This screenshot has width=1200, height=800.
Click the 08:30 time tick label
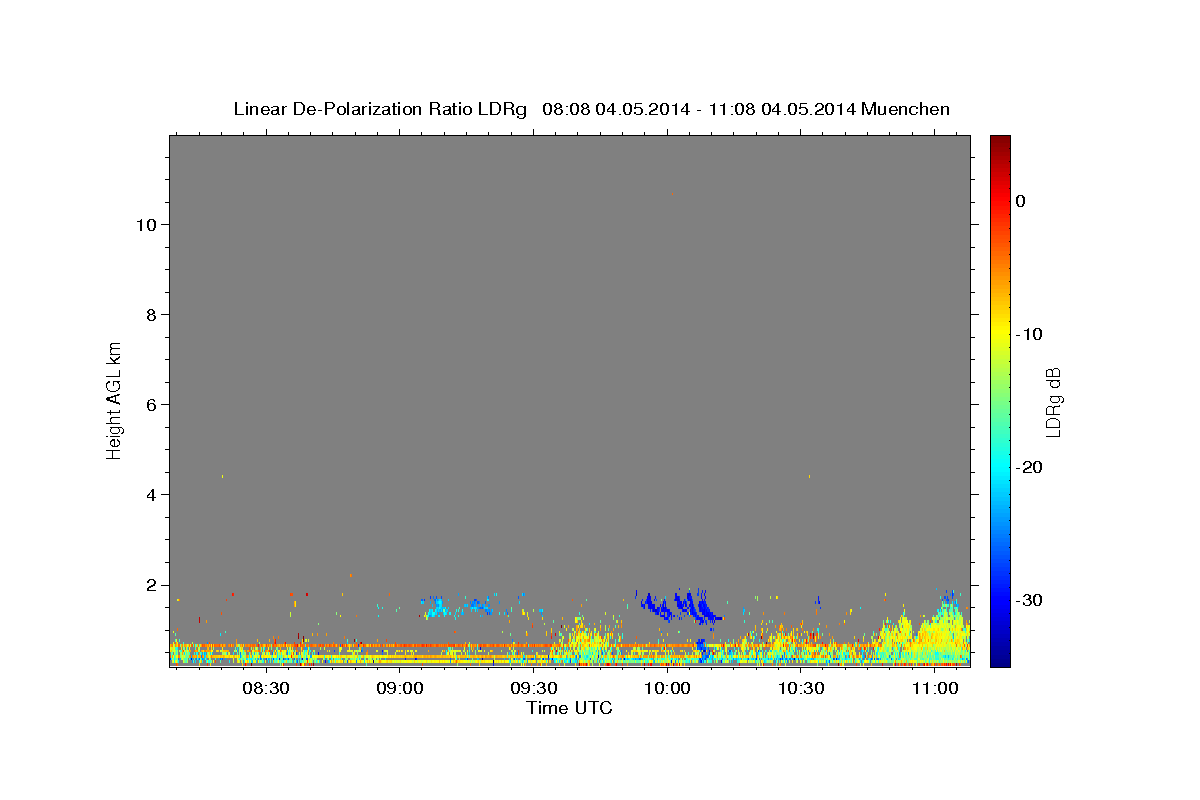pyautogui.click(x=266, y=688)
